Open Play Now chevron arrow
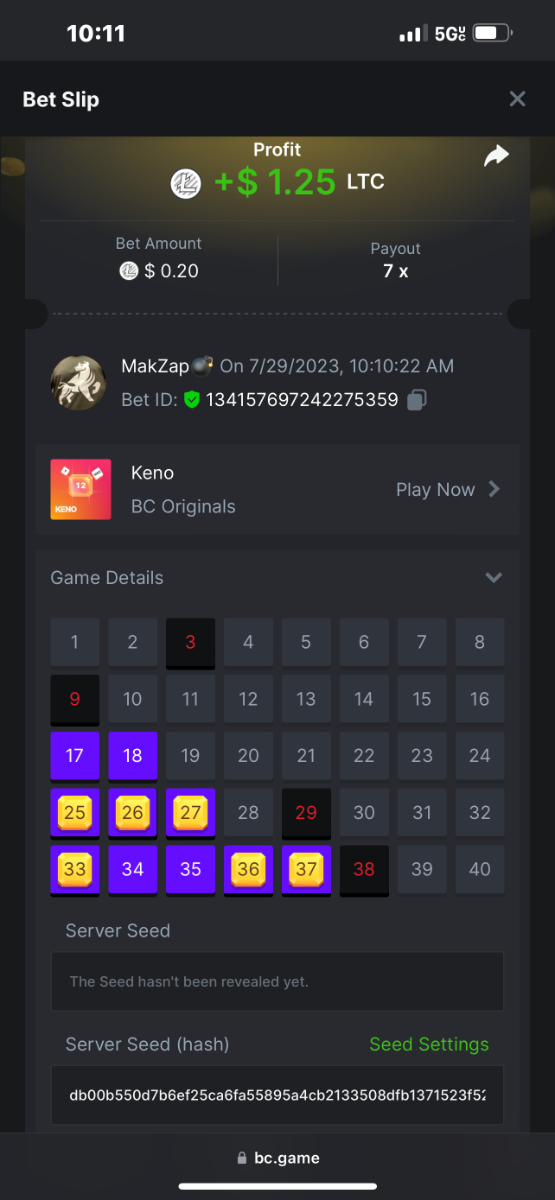 coord(494,489)
